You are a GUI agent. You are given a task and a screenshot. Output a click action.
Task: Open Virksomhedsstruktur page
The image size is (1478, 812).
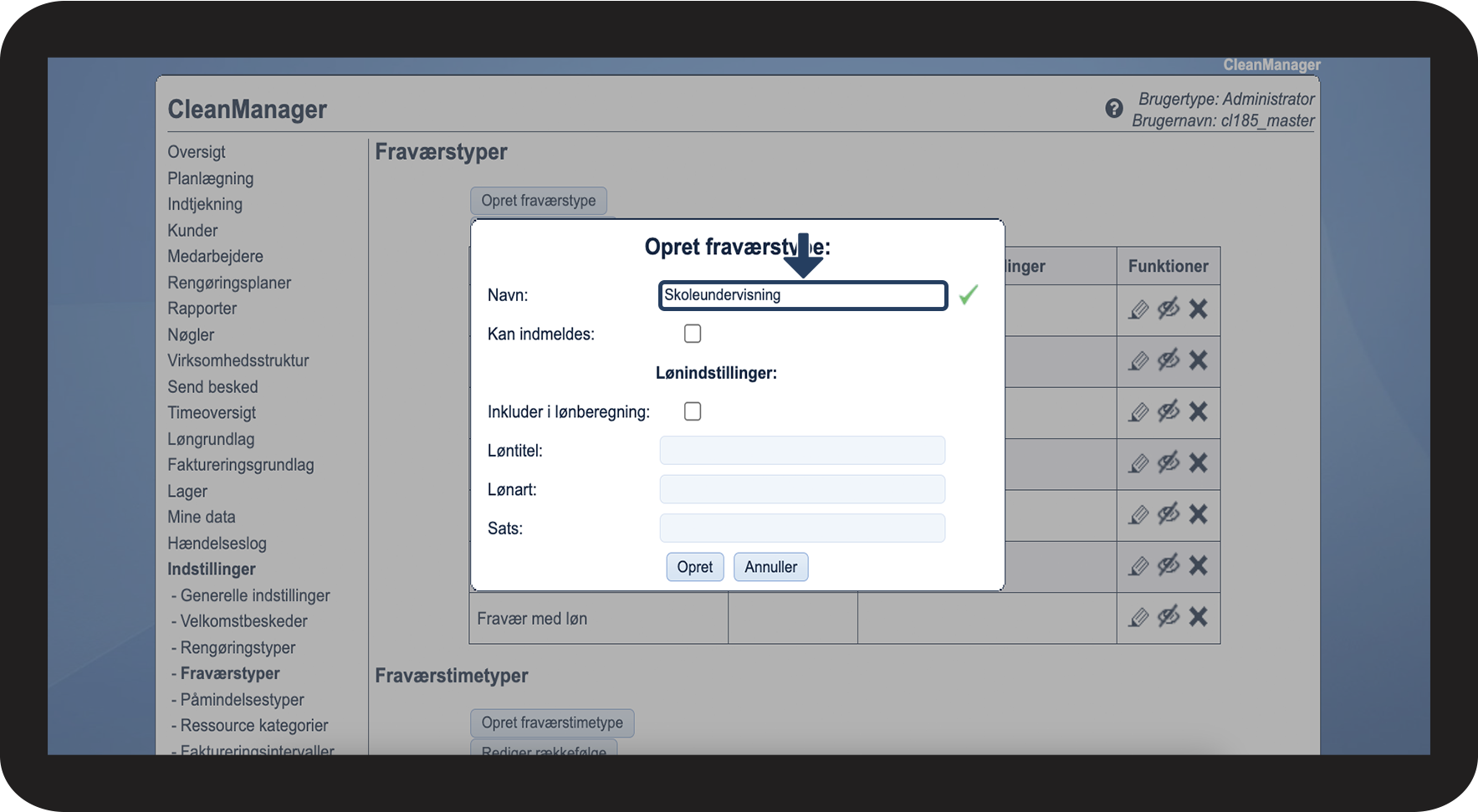click(x=238, y=360)
